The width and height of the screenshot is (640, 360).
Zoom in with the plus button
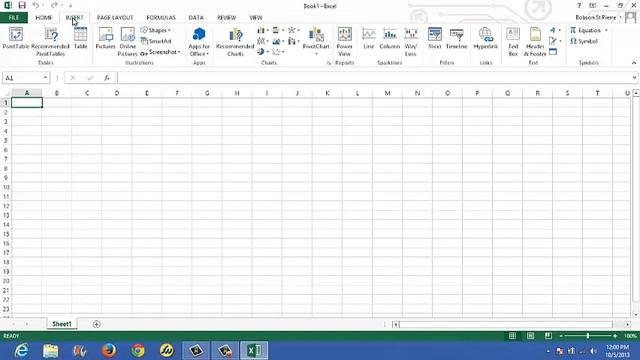(x=615, y=336)
